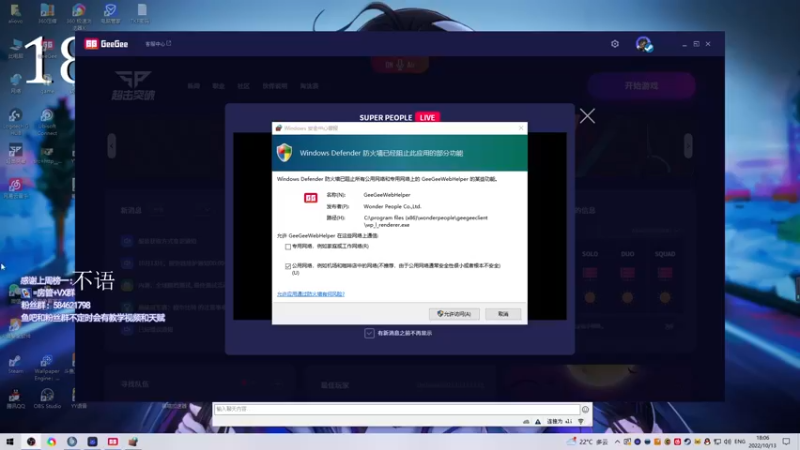Open the clock and date in taskbar
The height and width of the screenshot is (450, 800).
(x=762, y=442)
